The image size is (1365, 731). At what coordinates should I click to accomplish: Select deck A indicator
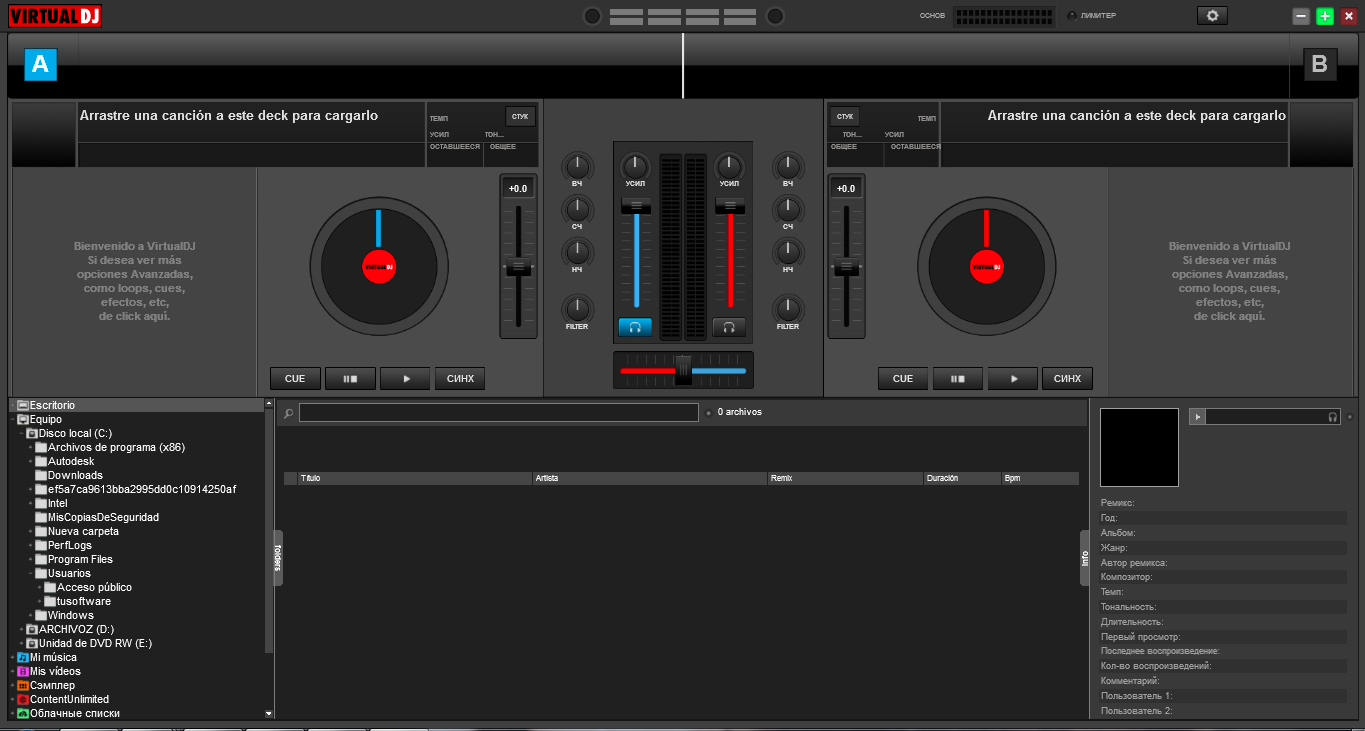click(40, 64)
